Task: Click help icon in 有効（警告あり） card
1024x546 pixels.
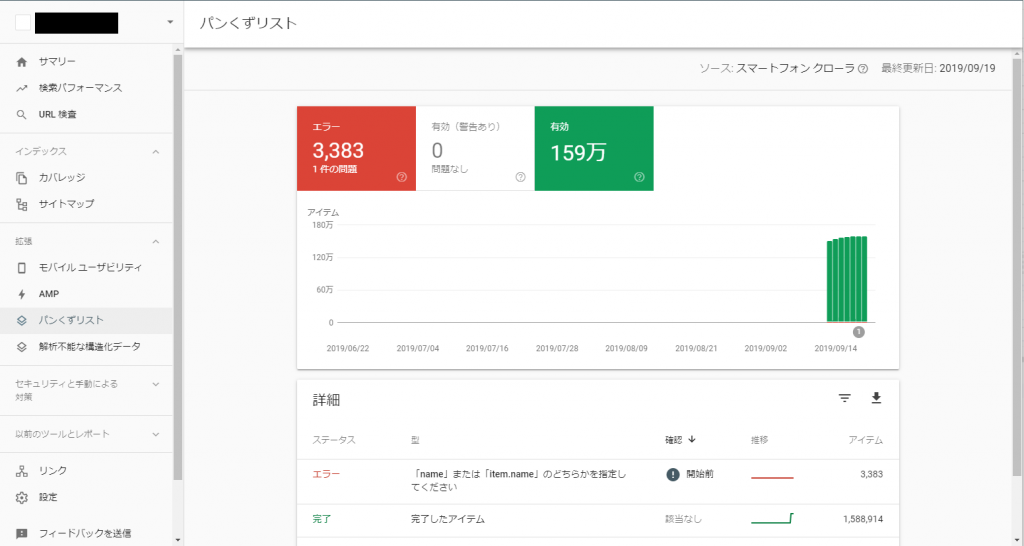Action: pos(520,177)
